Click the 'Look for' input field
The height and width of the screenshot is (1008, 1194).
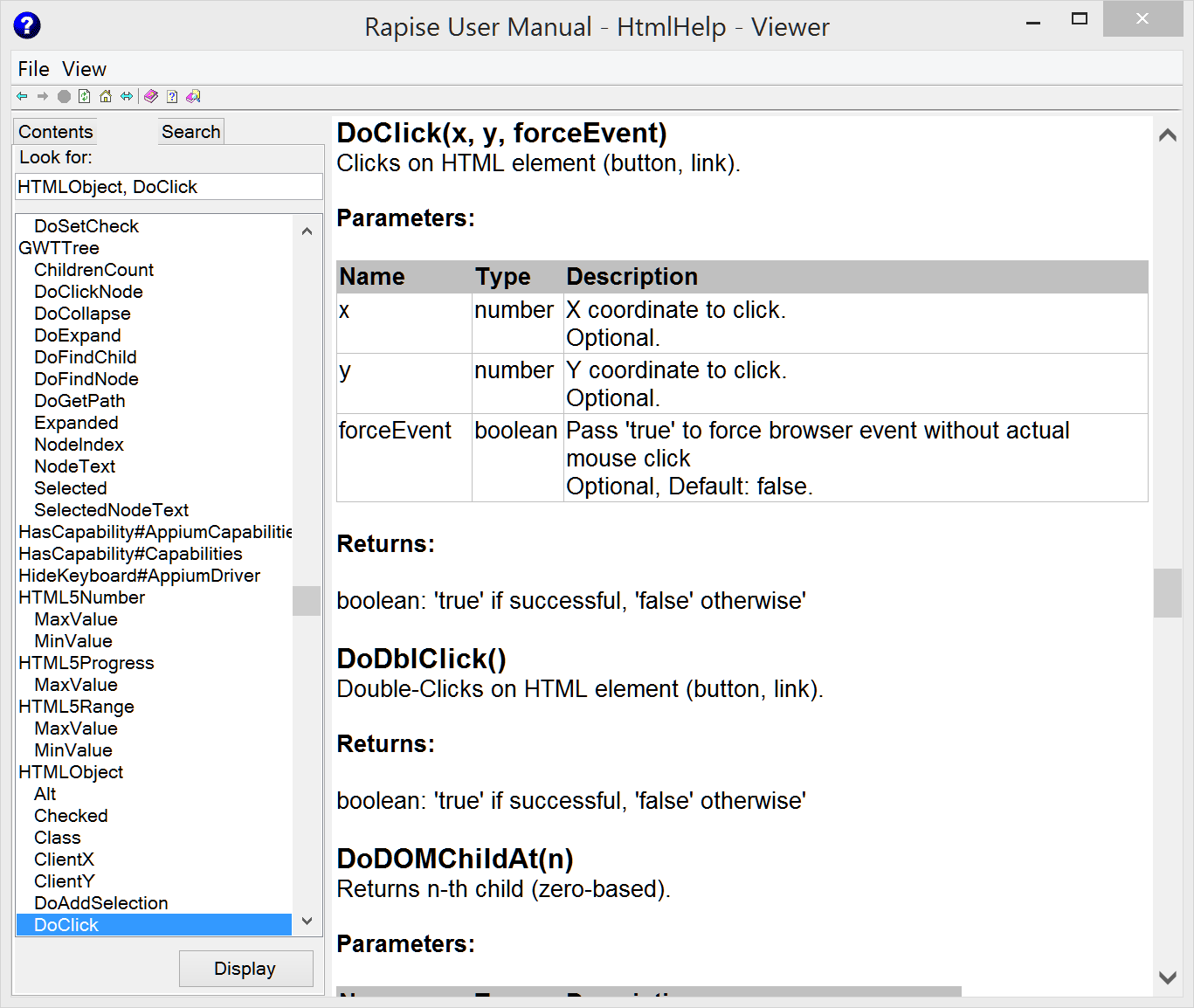pos(169,187)
